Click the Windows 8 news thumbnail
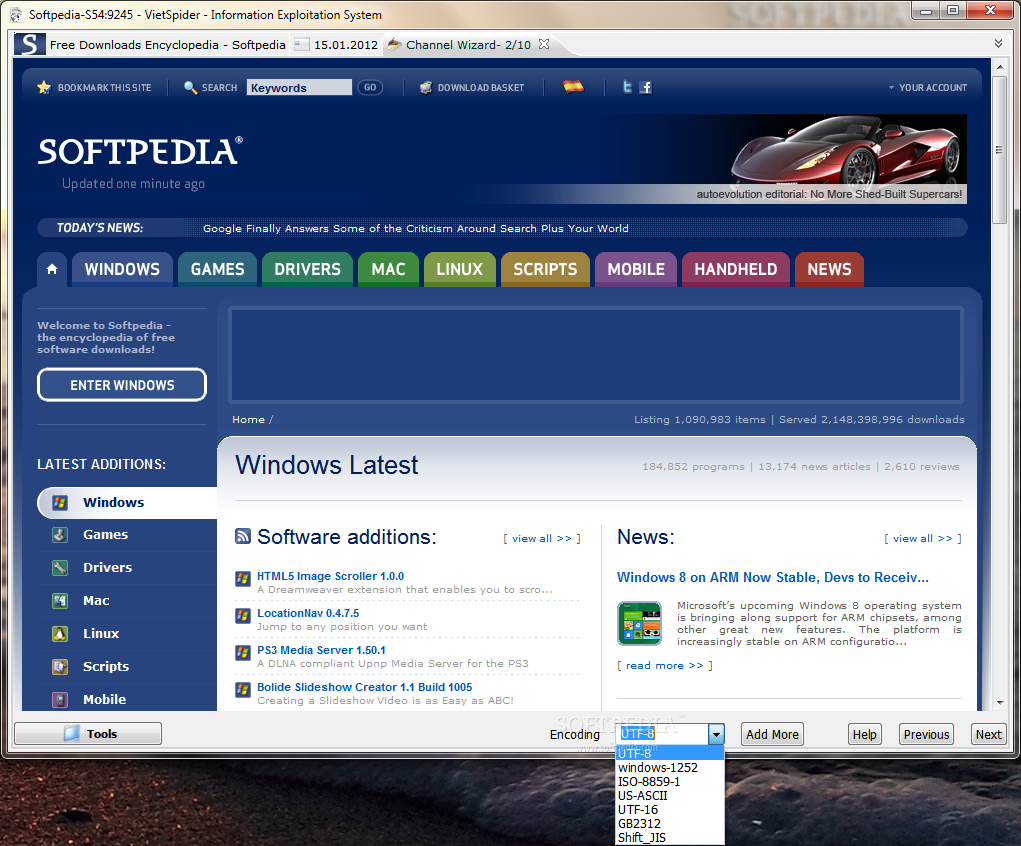1021x846 pixels. tap(639, 623)
